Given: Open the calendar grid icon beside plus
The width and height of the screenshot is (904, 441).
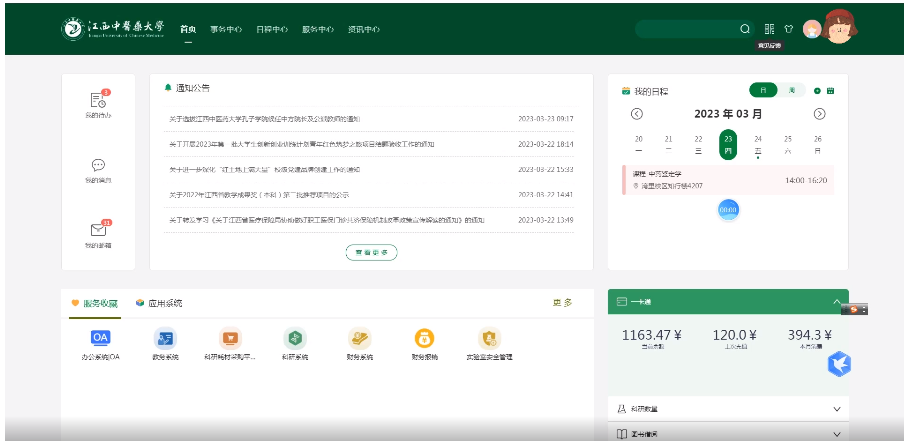Looking at the screenshot, I should pyautogui.click(x=831, y=91).
